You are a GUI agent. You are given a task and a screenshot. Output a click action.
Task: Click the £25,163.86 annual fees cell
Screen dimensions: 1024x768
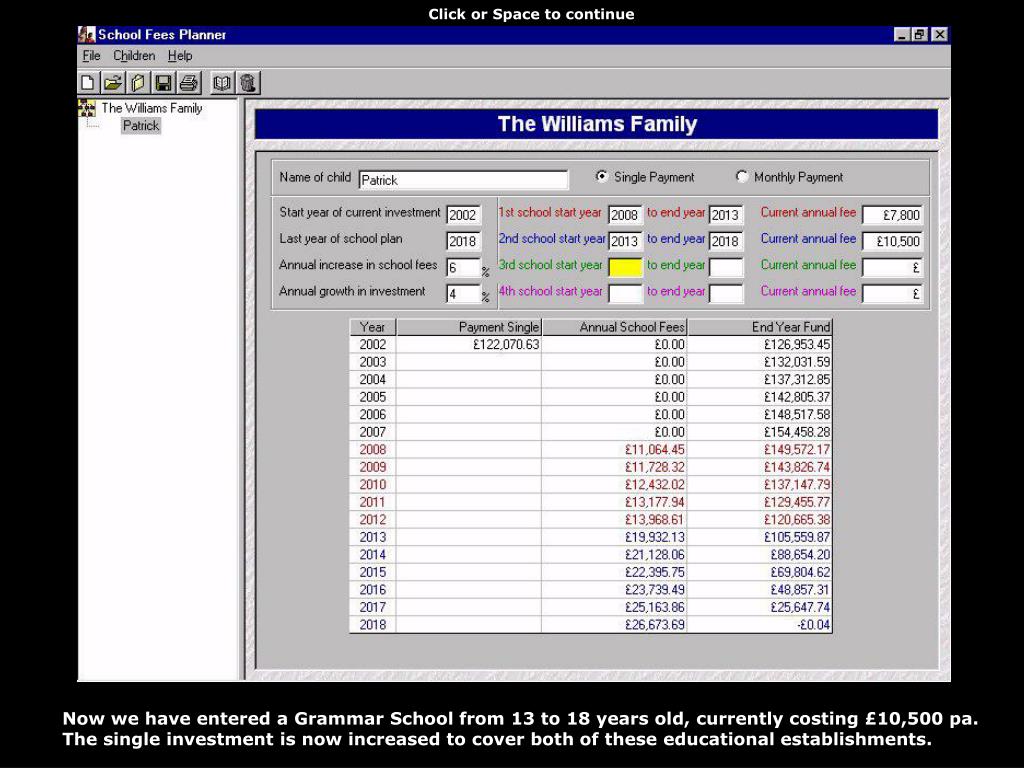[x=615, y=607]
